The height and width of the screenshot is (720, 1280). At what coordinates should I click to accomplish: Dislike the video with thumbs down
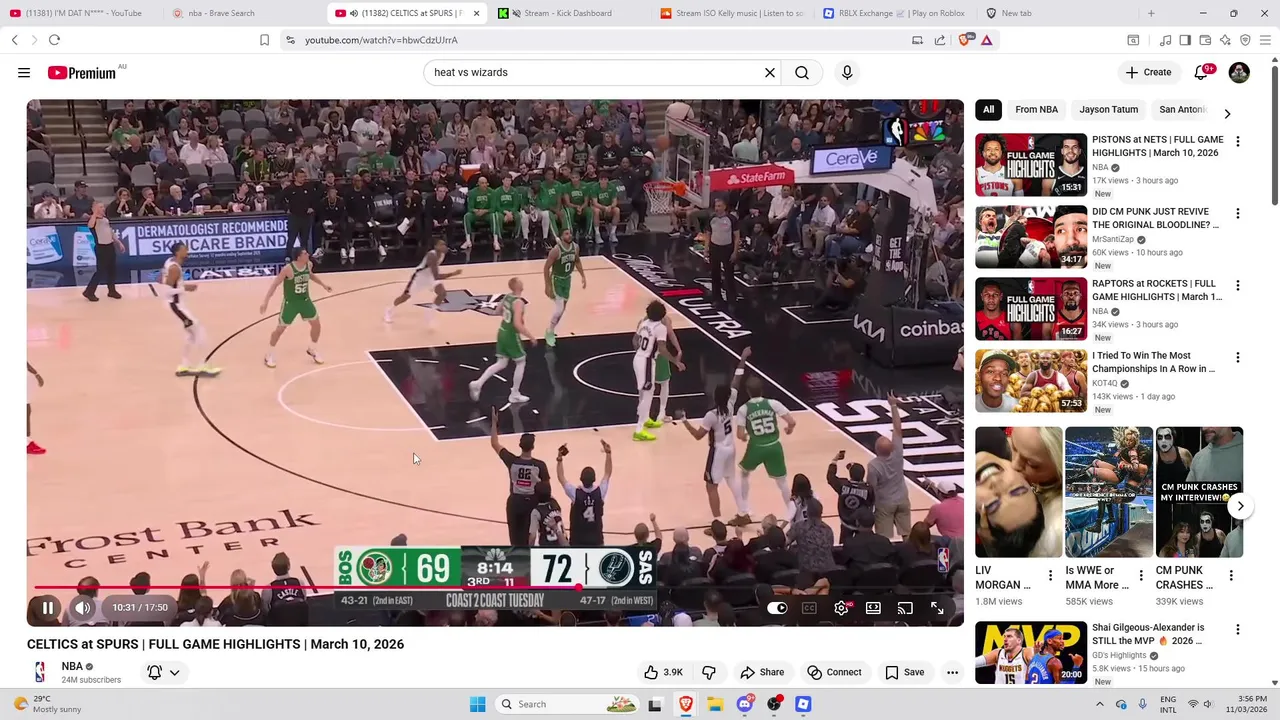coord(709,672)
